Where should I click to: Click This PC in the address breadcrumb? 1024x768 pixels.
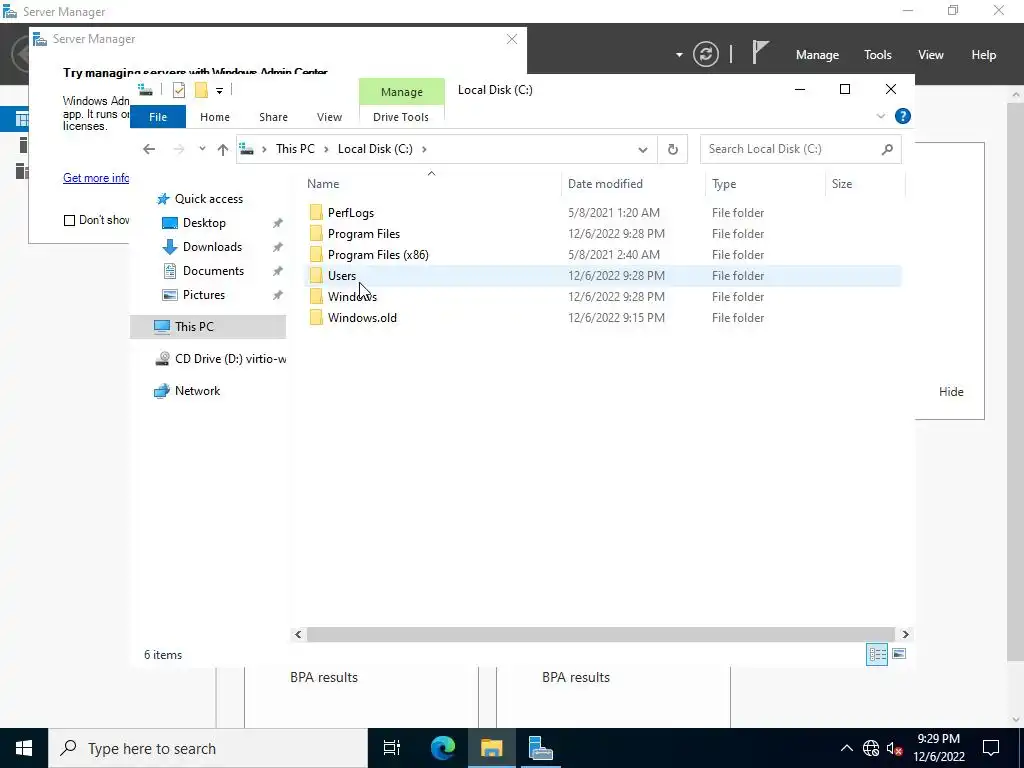pyautogui.click(x=295, y=149)
